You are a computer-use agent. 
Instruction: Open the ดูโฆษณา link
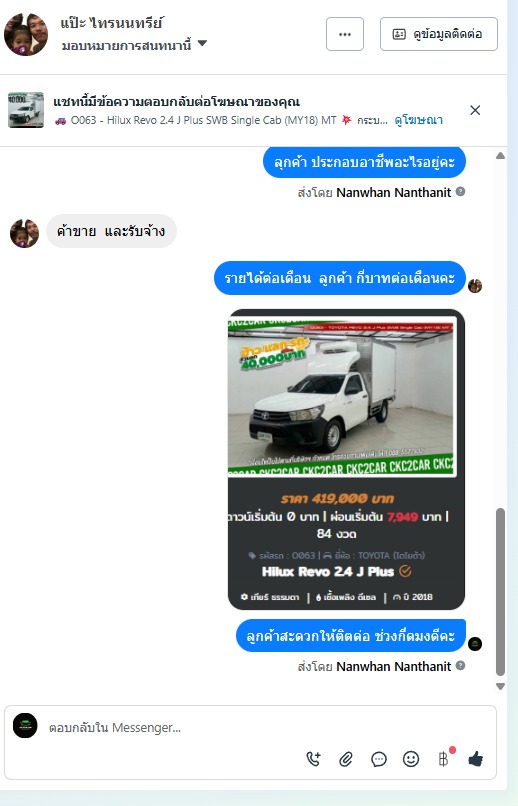click(x=419, y=120)
